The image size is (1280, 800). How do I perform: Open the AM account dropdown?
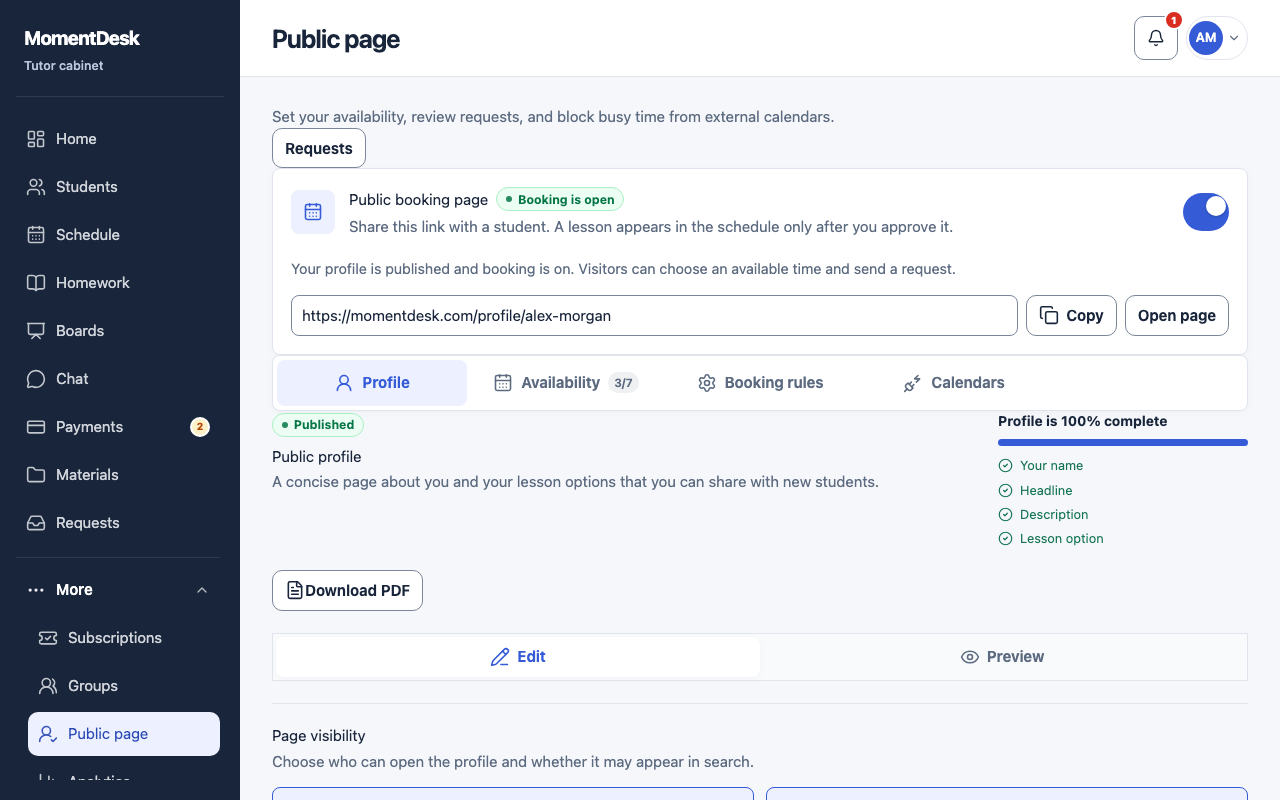click(x=1217, y=38)
